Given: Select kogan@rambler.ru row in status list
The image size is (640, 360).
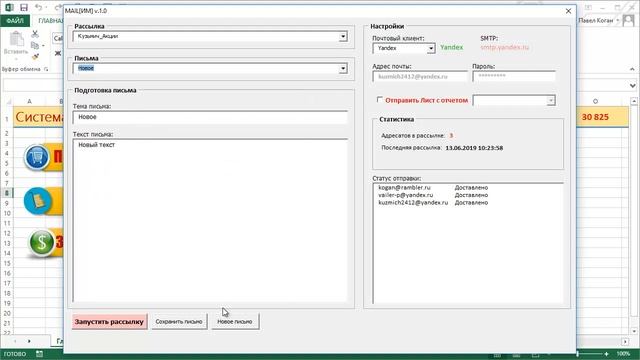Looking at the screenshot, I should (x=433, y=188).
